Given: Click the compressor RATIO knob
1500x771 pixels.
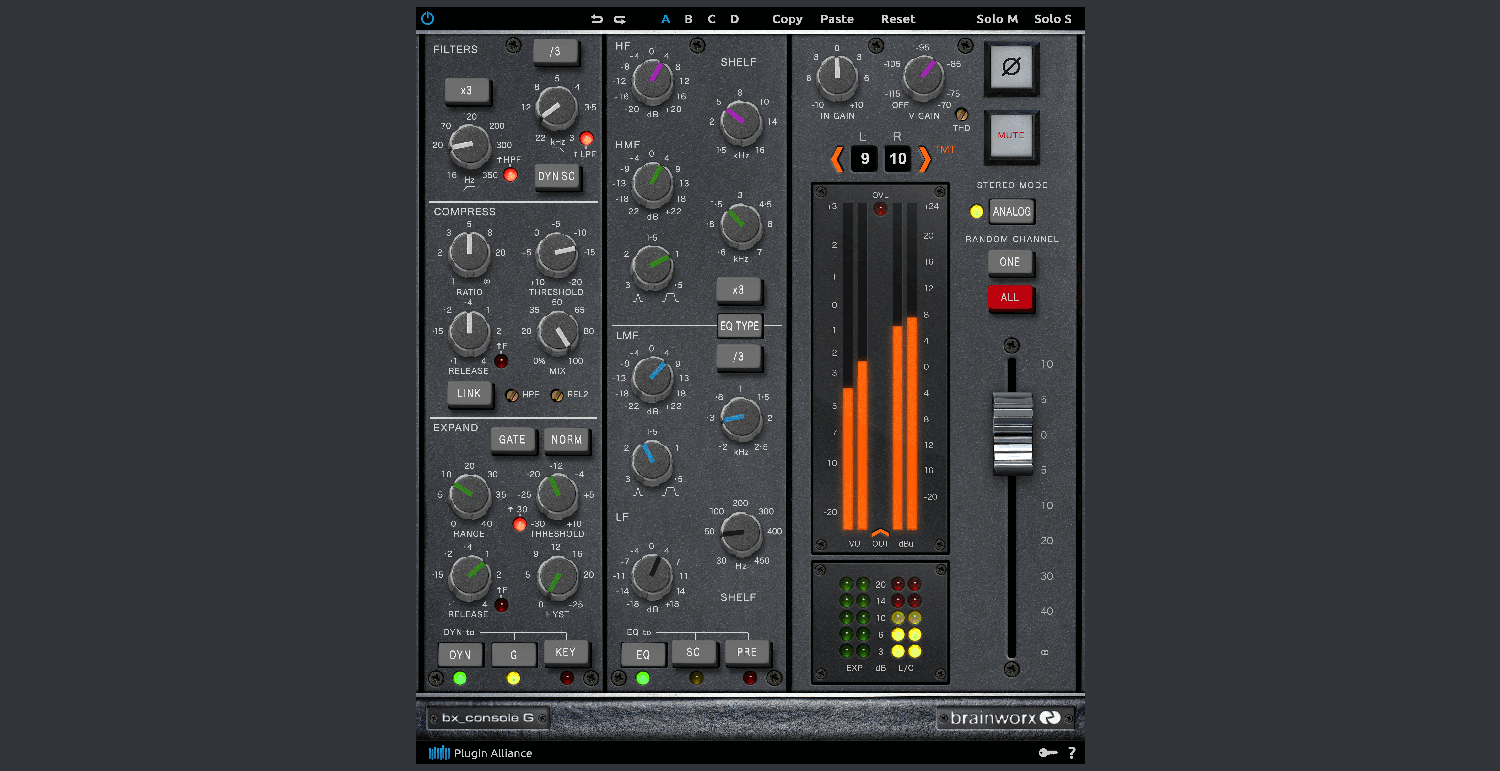Looking at the screenshot, I should click(x=469, y=254).
